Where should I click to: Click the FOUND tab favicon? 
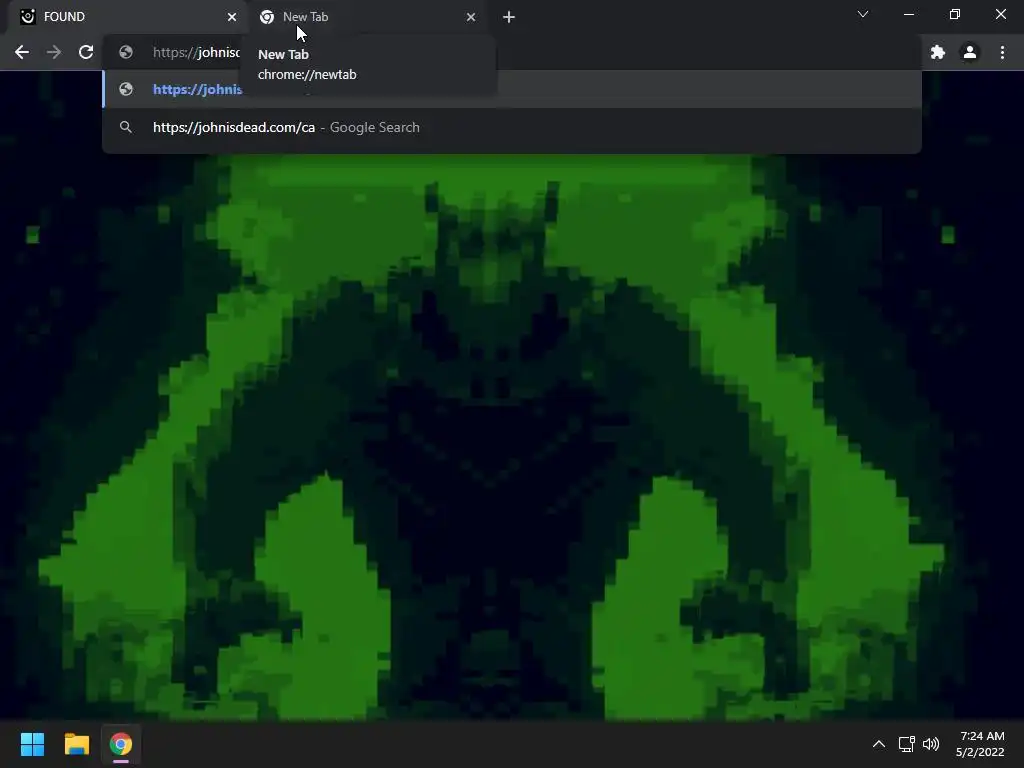(27, 17)
